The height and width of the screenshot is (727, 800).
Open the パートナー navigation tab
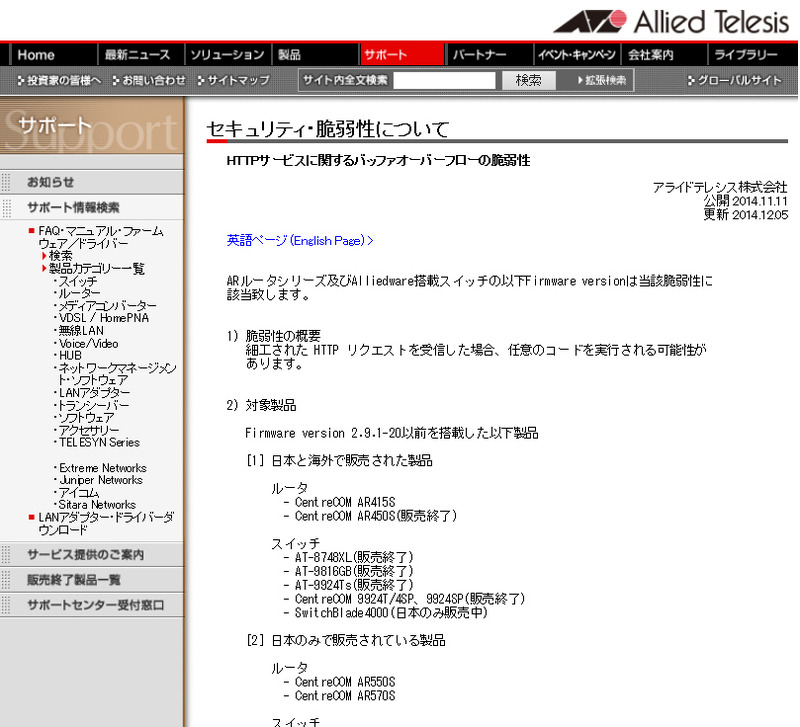pos(479,55)
